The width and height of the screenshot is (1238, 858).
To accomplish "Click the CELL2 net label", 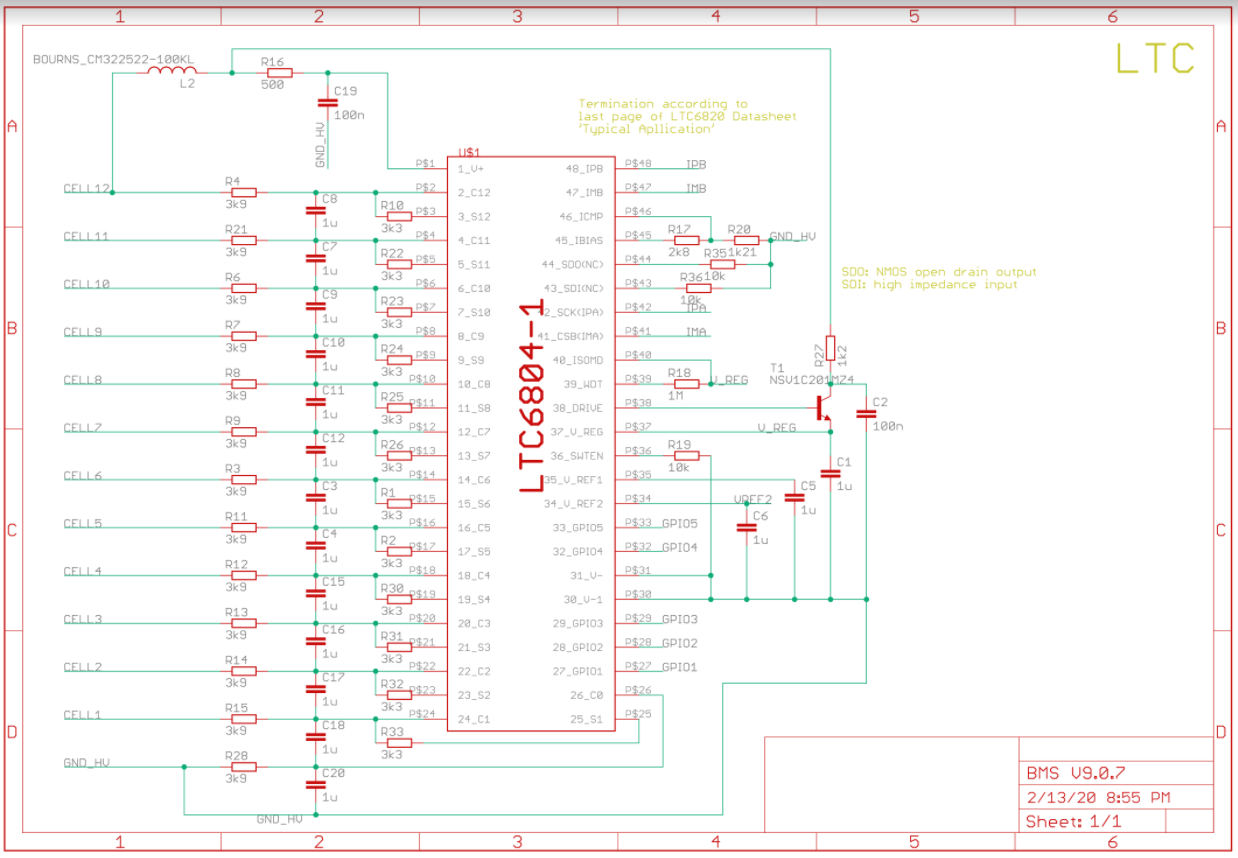I will [x=83, y=668].
